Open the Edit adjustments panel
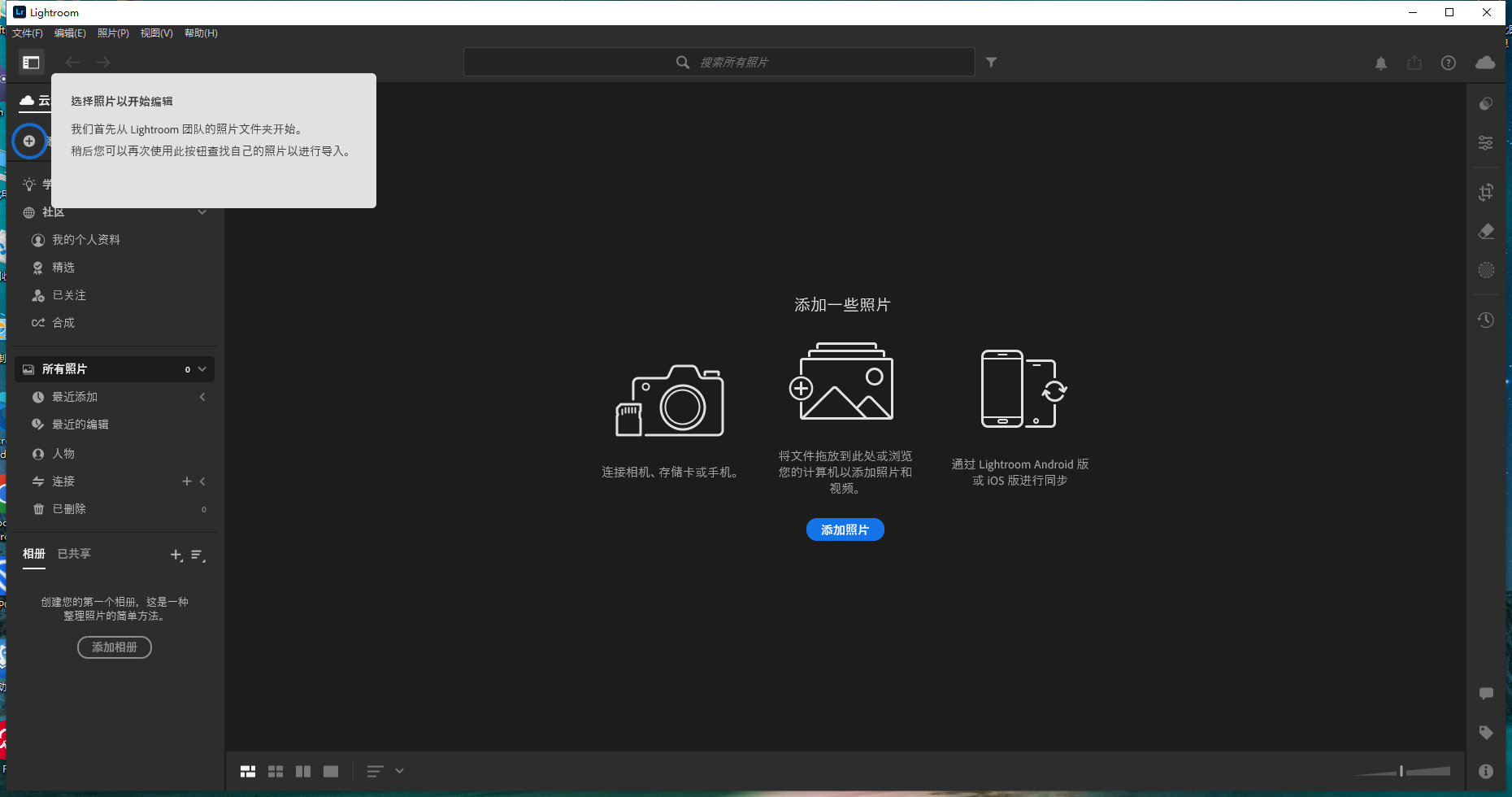This screenshot has width=1512, height=797. (1486, 142)
